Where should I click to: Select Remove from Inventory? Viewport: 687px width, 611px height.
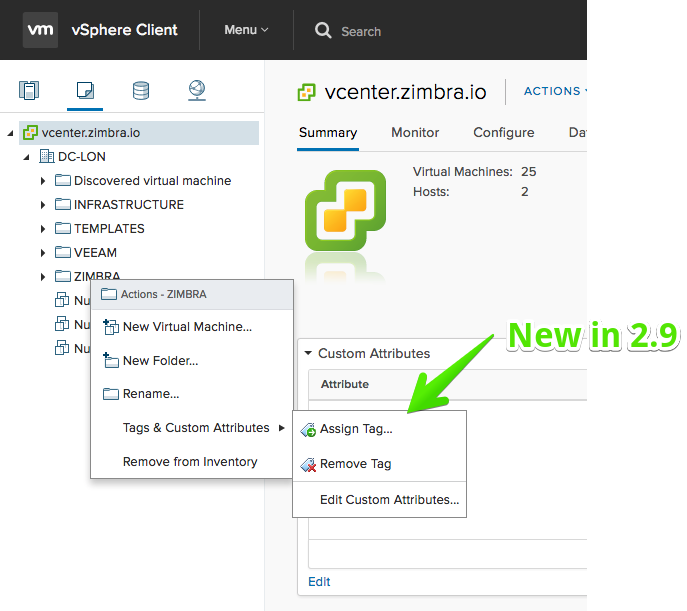tap(192, 462)
